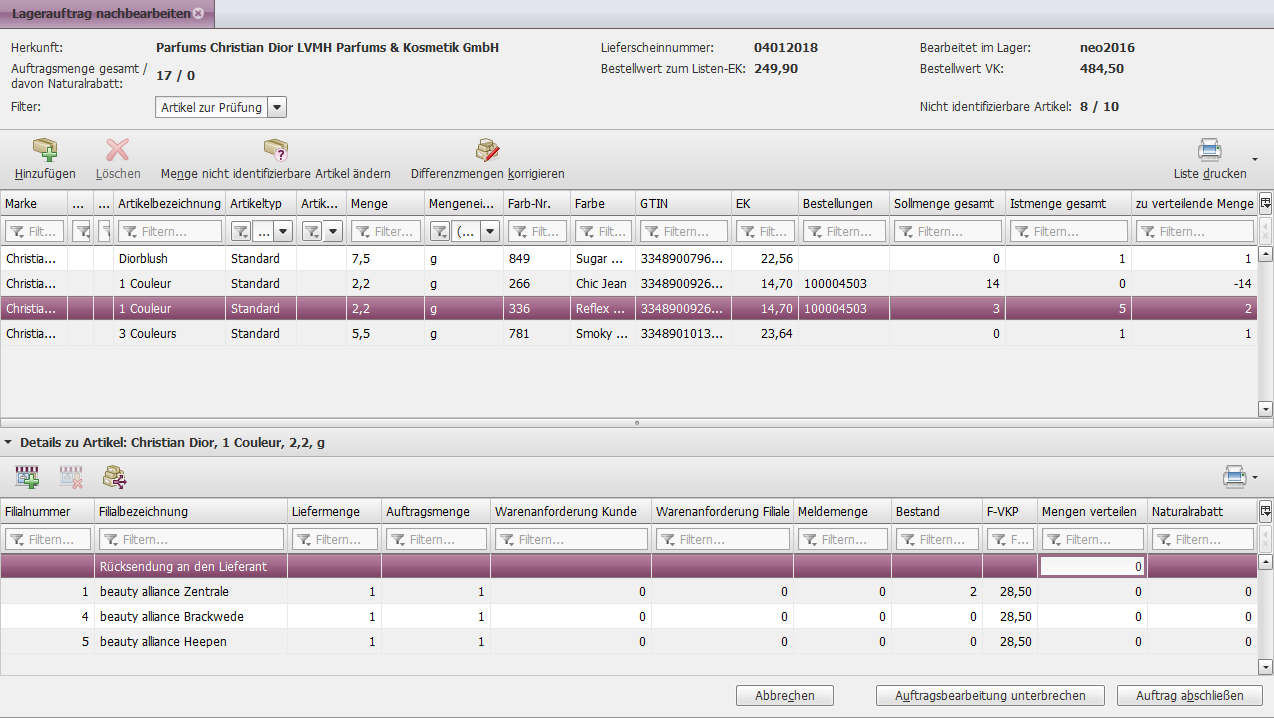Click the Artikelbezeichnung filter field
Screen dimensions: 1274x718
pos(169,231)
